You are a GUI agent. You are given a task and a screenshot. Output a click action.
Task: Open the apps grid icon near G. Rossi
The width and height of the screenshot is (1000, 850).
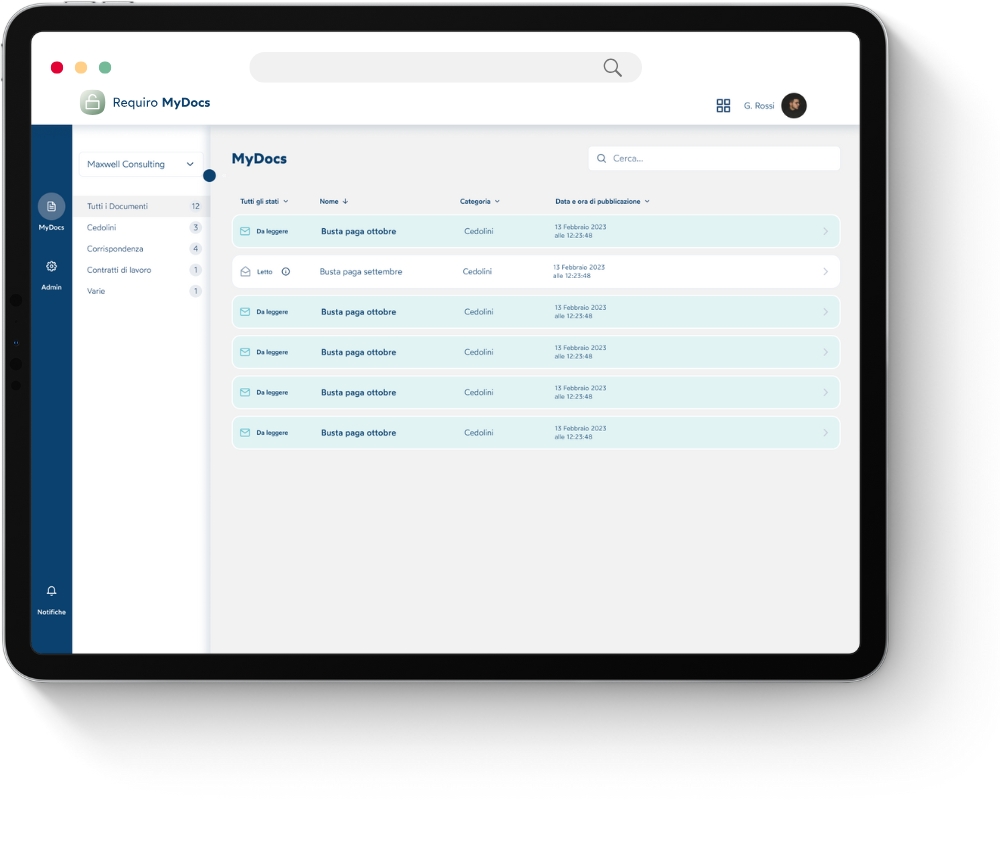click(x=723, y=105)
